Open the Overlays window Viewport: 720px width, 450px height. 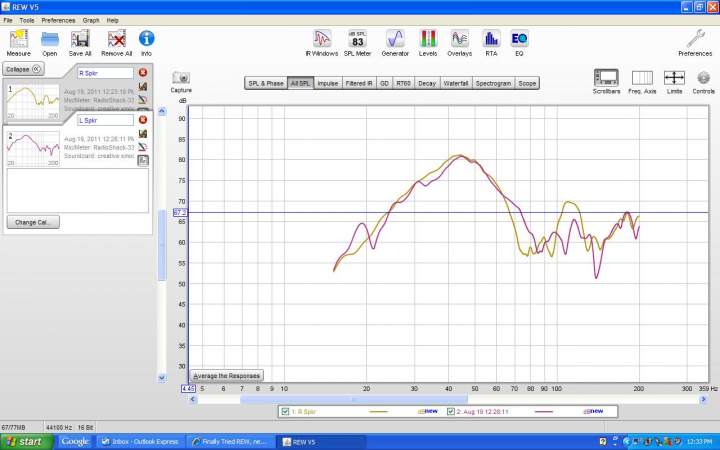tap(460, 43)
